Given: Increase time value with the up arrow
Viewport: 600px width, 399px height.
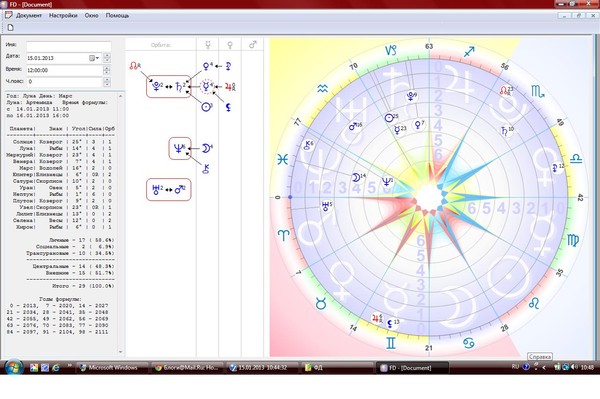Looking at the screenshot, I should point(107,68).
